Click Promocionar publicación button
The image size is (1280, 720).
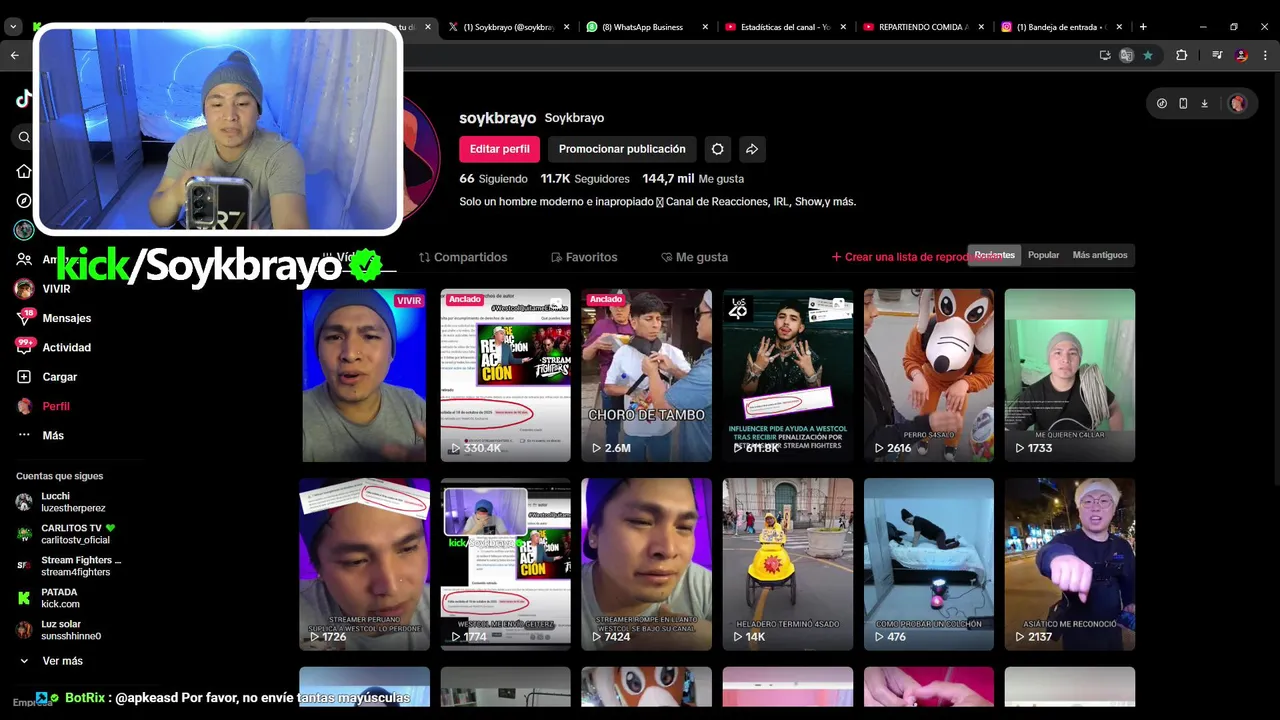(622, 149)
